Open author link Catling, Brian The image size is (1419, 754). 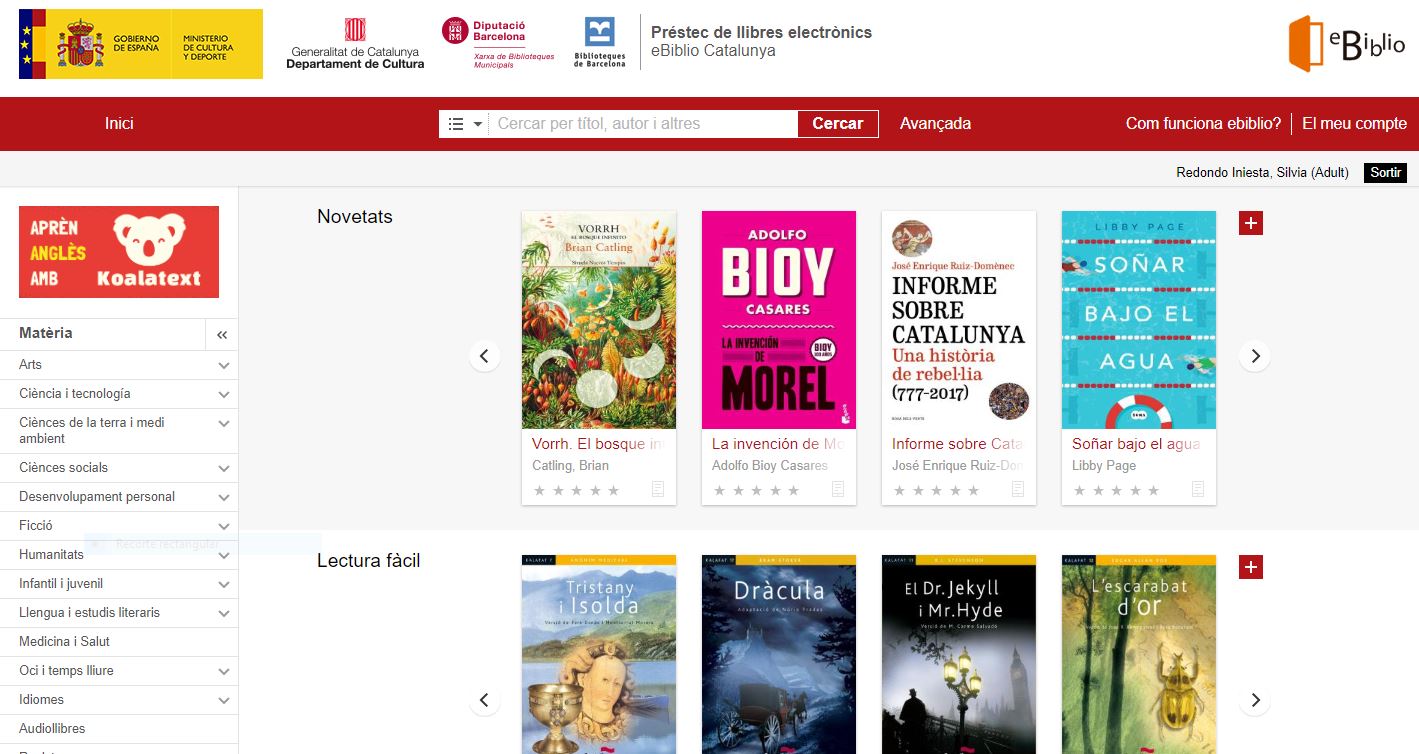tap(570, 466)
